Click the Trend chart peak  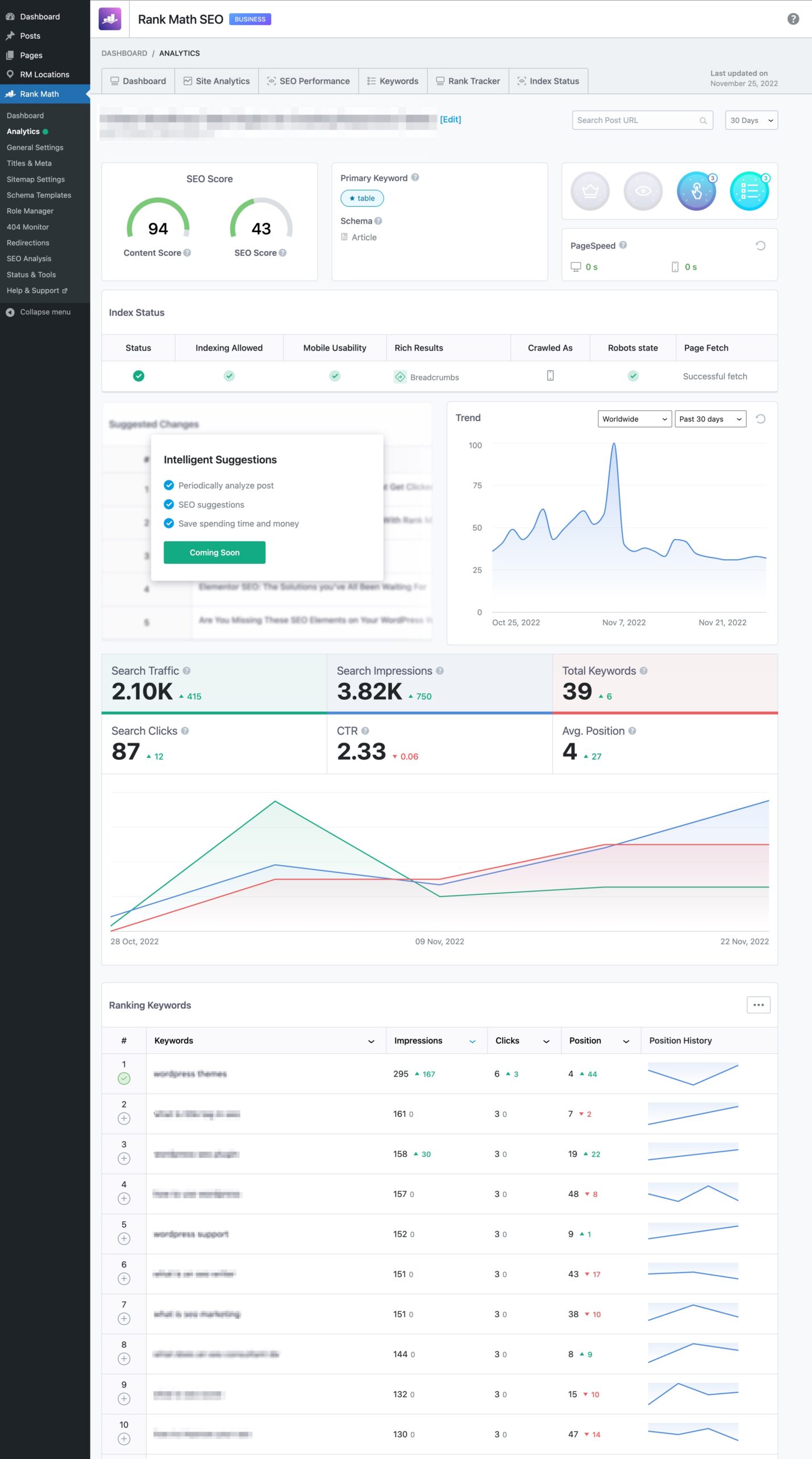click(614, 444)
